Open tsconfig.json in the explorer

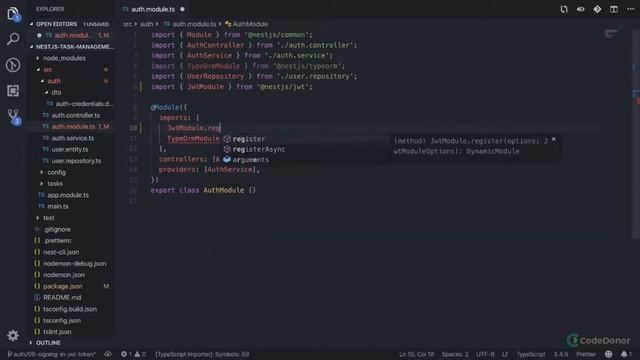tap(62, 320)
